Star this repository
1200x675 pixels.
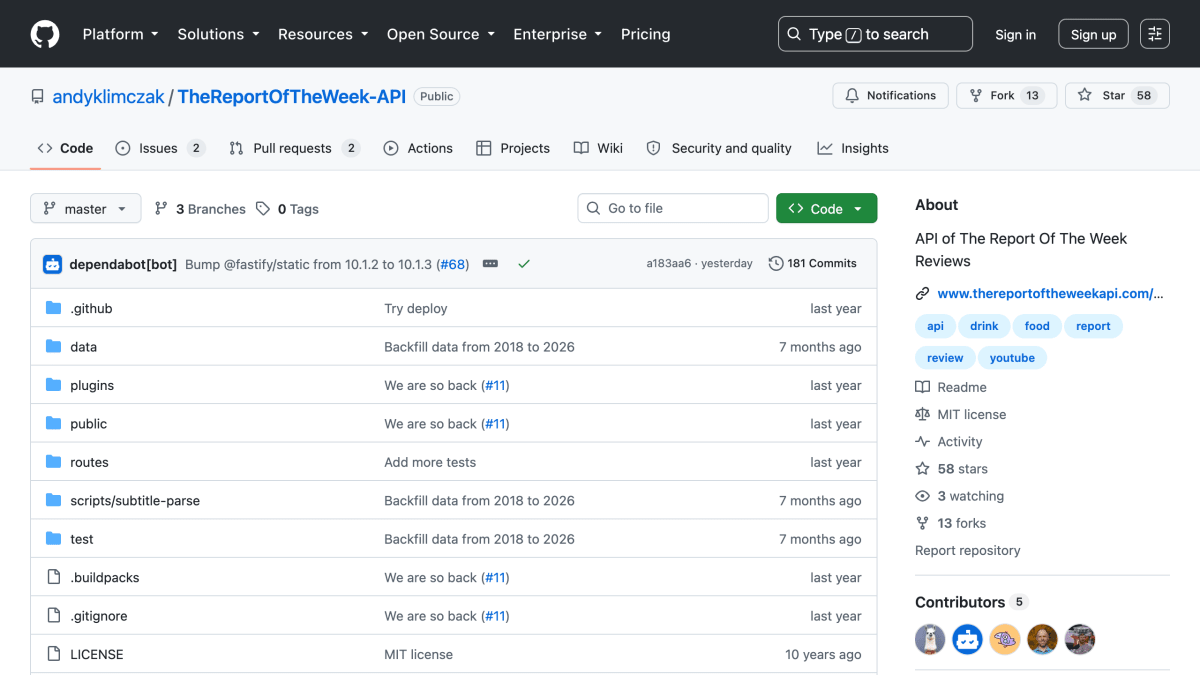pos(1117,96)
